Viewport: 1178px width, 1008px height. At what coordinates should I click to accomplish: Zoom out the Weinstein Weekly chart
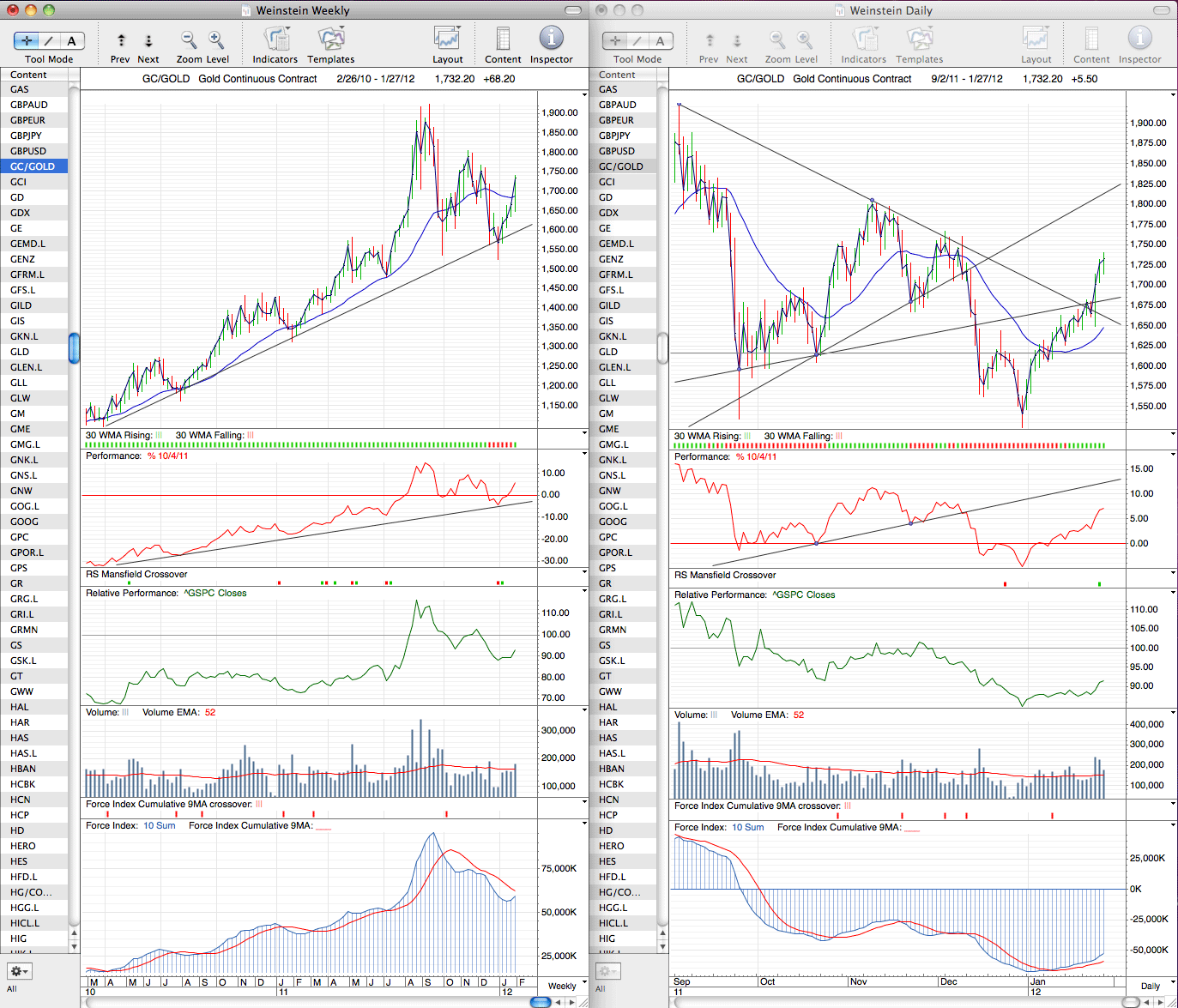pos(189,40)
